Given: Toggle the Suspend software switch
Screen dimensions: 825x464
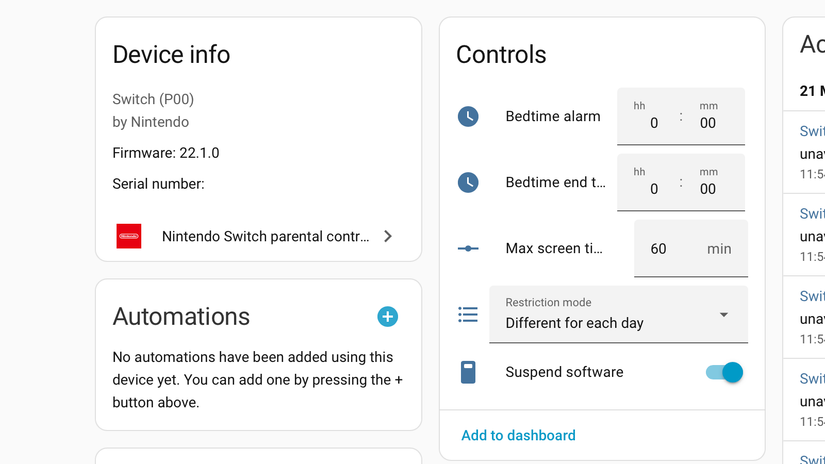Looking at the screenshot, I should (724, 372).
